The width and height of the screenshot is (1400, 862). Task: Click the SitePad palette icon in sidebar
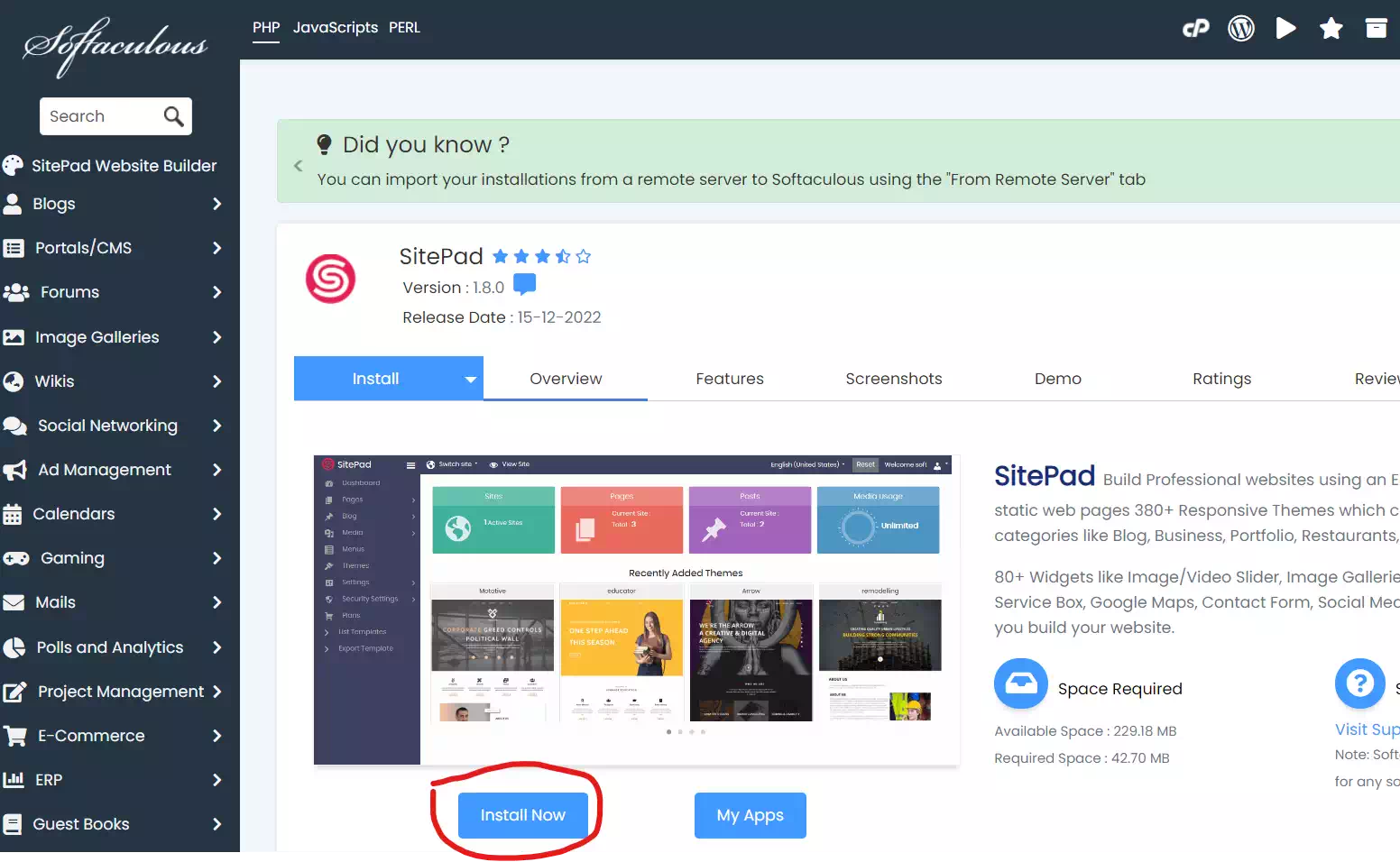pyautogui.click(x=13, y=165)
